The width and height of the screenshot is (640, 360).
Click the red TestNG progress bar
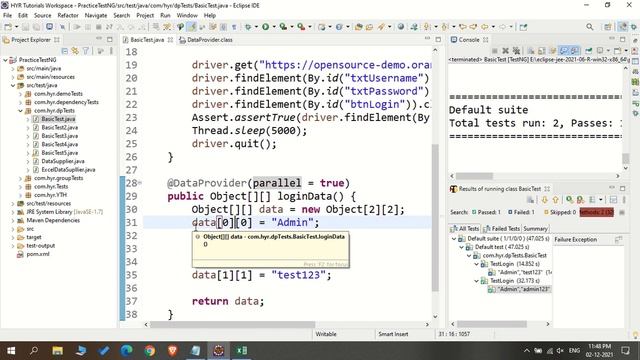pyautogui.click(x=596, y=212)
